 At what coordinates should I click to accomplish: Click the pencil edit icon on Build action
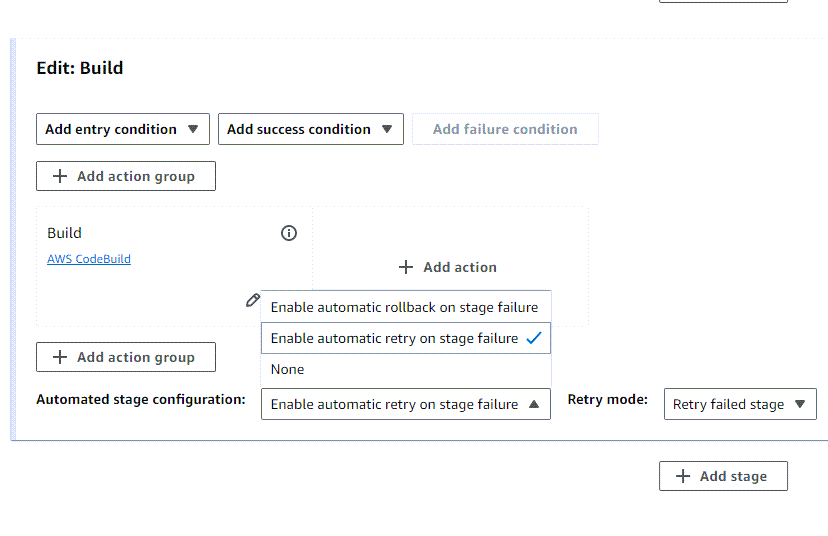click(253, 300)
